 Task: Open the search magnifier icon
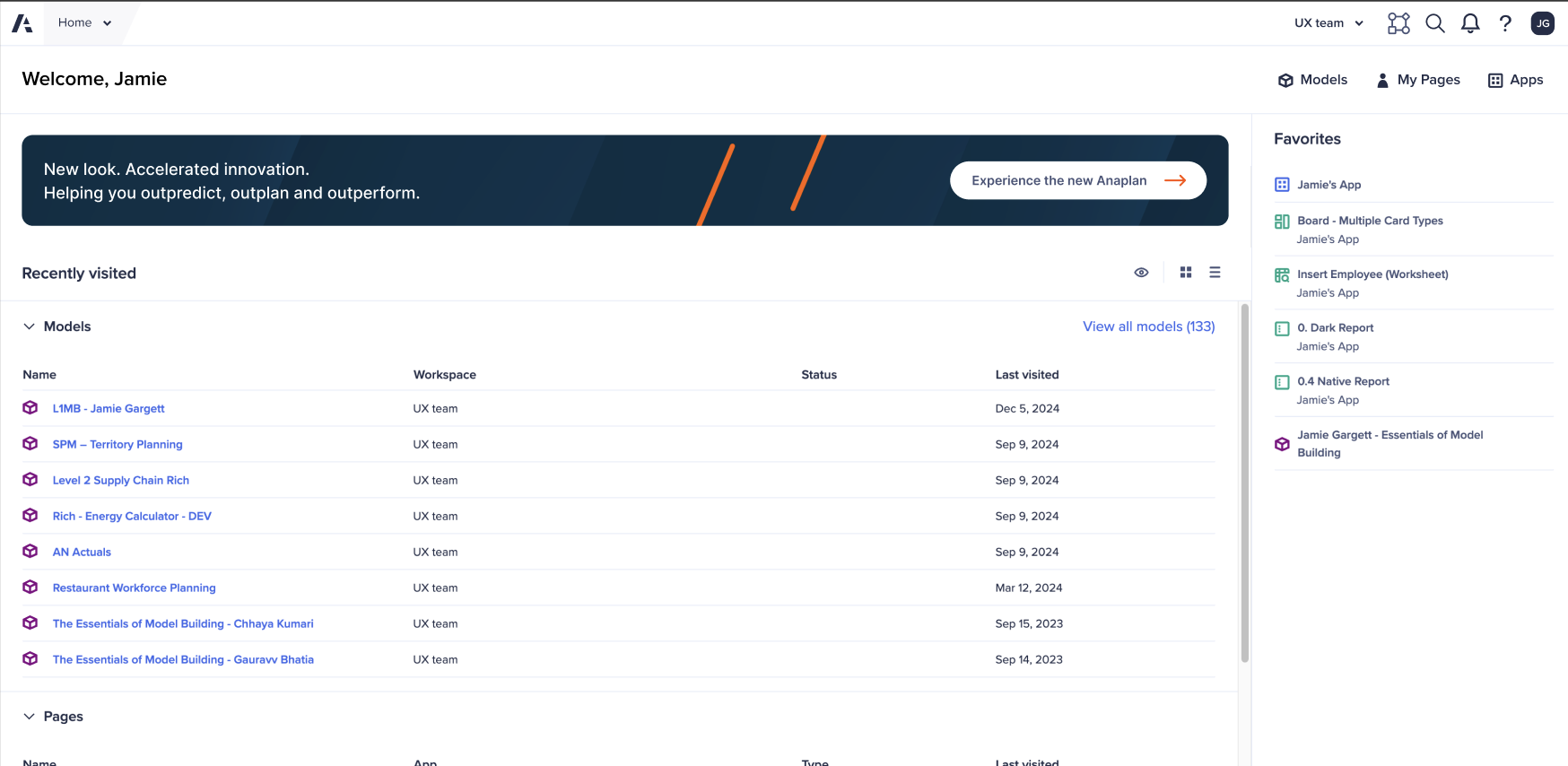[1435, 23]
